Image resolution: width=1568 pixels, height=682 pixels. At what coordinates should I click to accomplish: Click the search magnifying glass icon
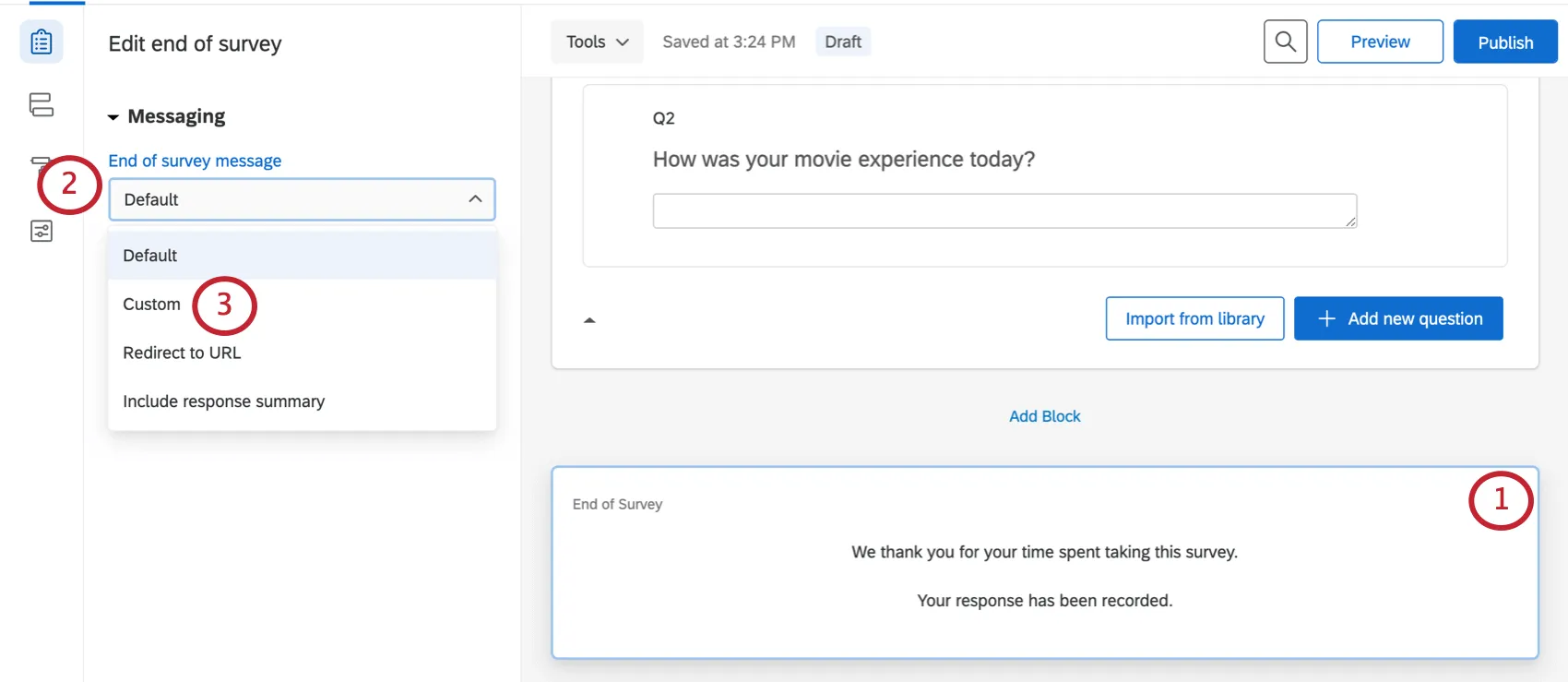[1285, 42]
